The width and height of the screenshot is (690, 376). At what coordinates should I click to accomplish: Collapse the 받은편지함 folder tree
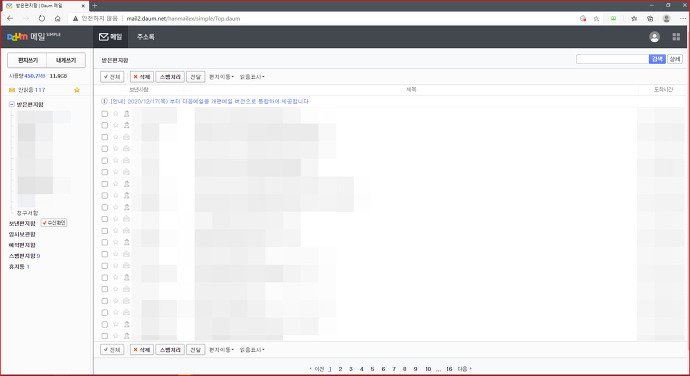(x=11, y=104)
